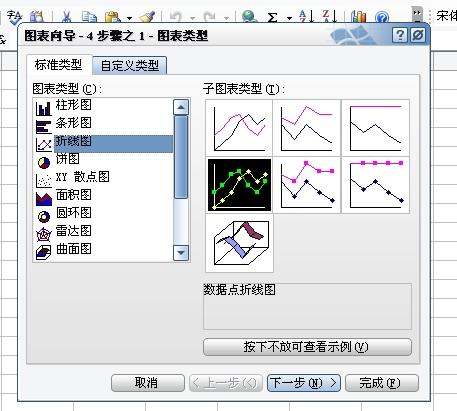Click the Sort Descending Z-A icon

(x=329, y=16)
